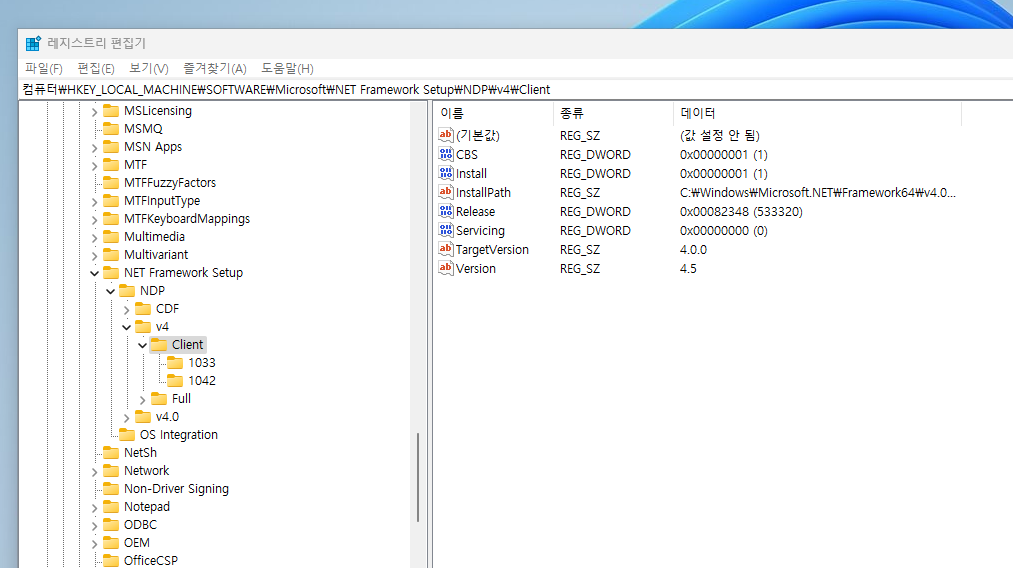1013x568 pixels.
Task: Select the Servicing DWORD value icon
Action: point(446,230)
